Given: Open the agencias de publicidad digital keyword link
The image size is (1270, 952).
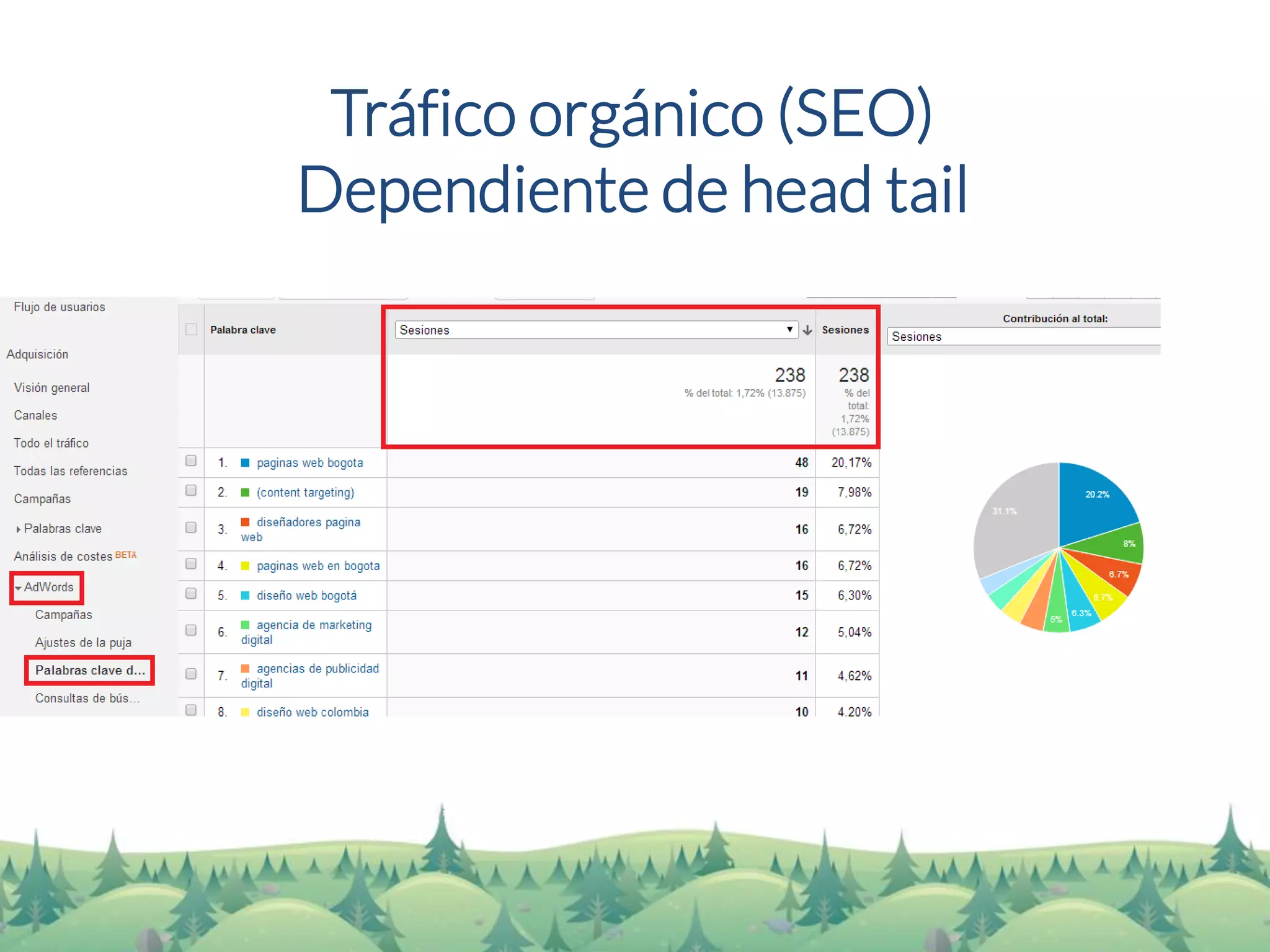Looking at the screenshot, I should click(310, 676).
